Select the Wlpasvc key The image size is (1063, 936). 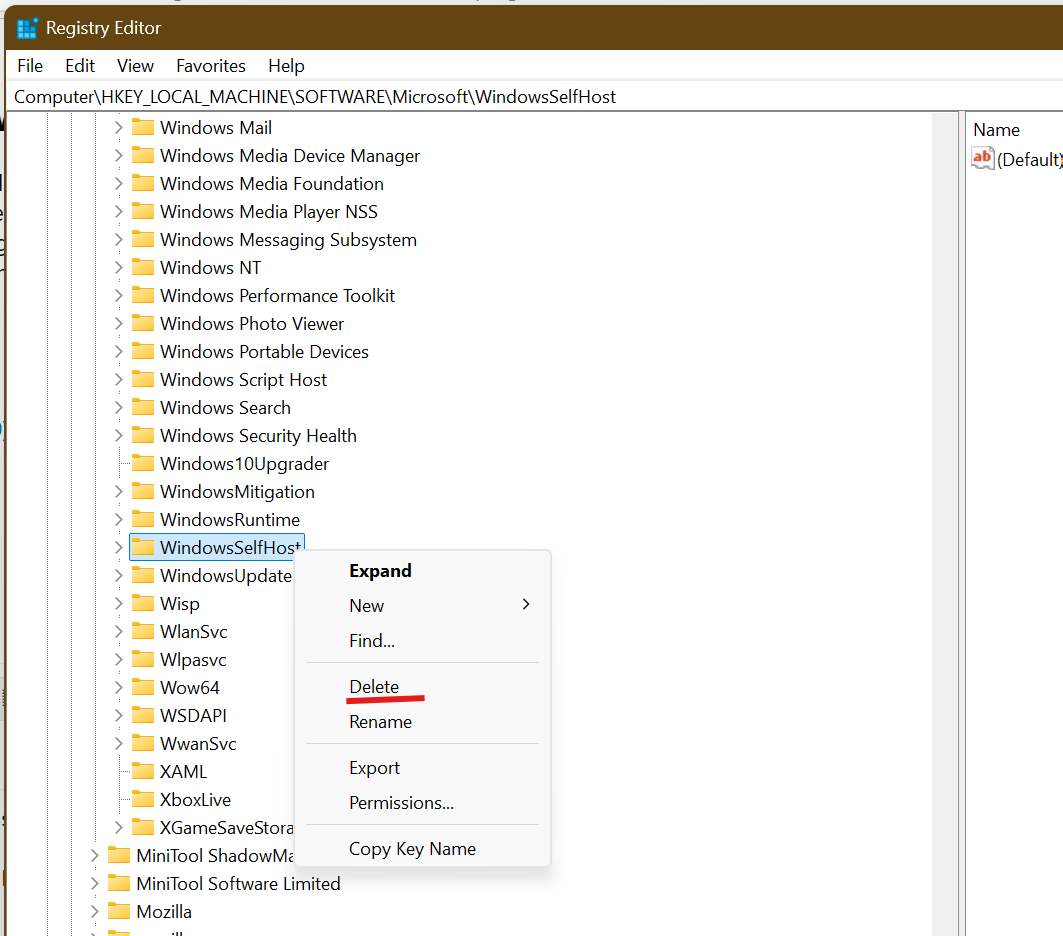[x=193, y=659]
